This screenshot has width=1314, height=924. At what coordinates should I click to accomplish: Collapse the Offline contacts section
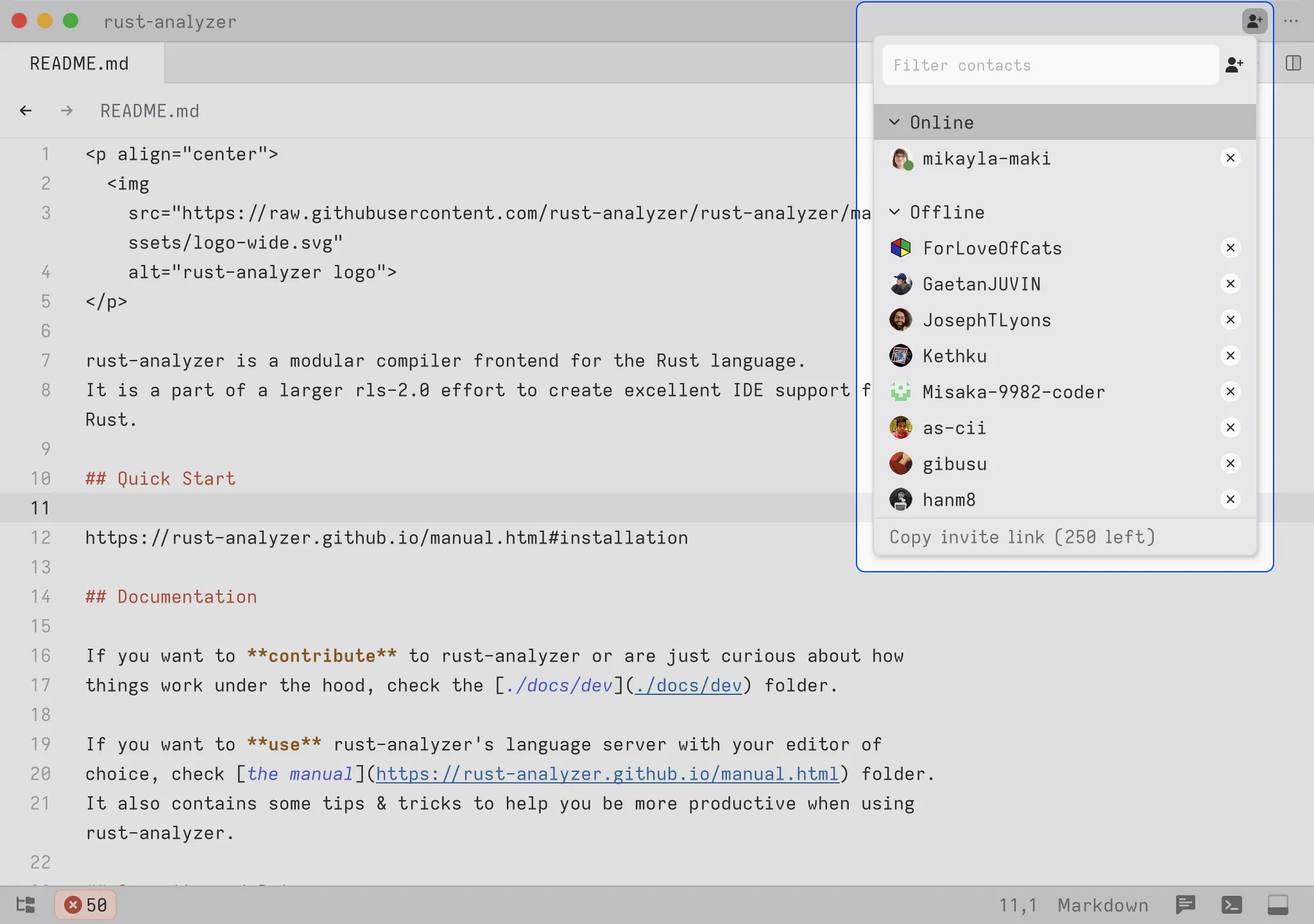pos(894,212)
